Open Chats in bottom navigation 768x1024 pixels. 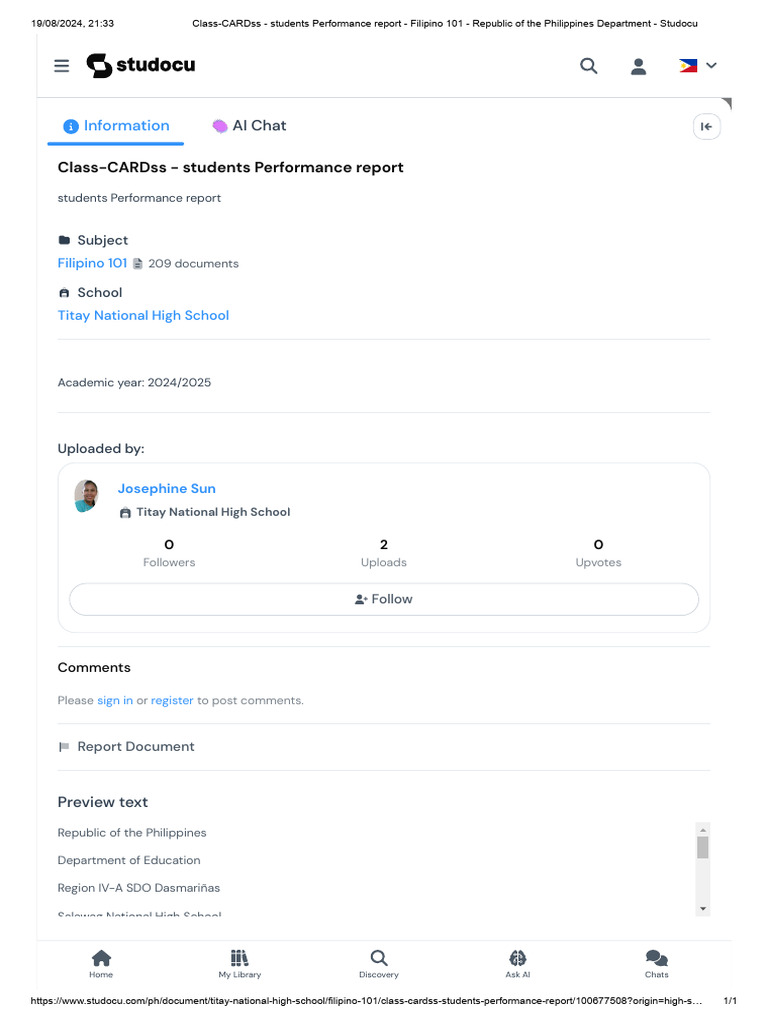[x=656, y=964]
